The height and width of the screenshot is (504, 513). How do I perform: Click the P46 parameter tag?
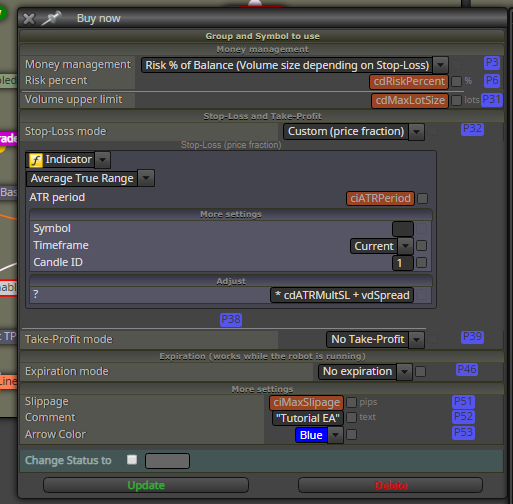pyautogui.click(x=467, y=369)
